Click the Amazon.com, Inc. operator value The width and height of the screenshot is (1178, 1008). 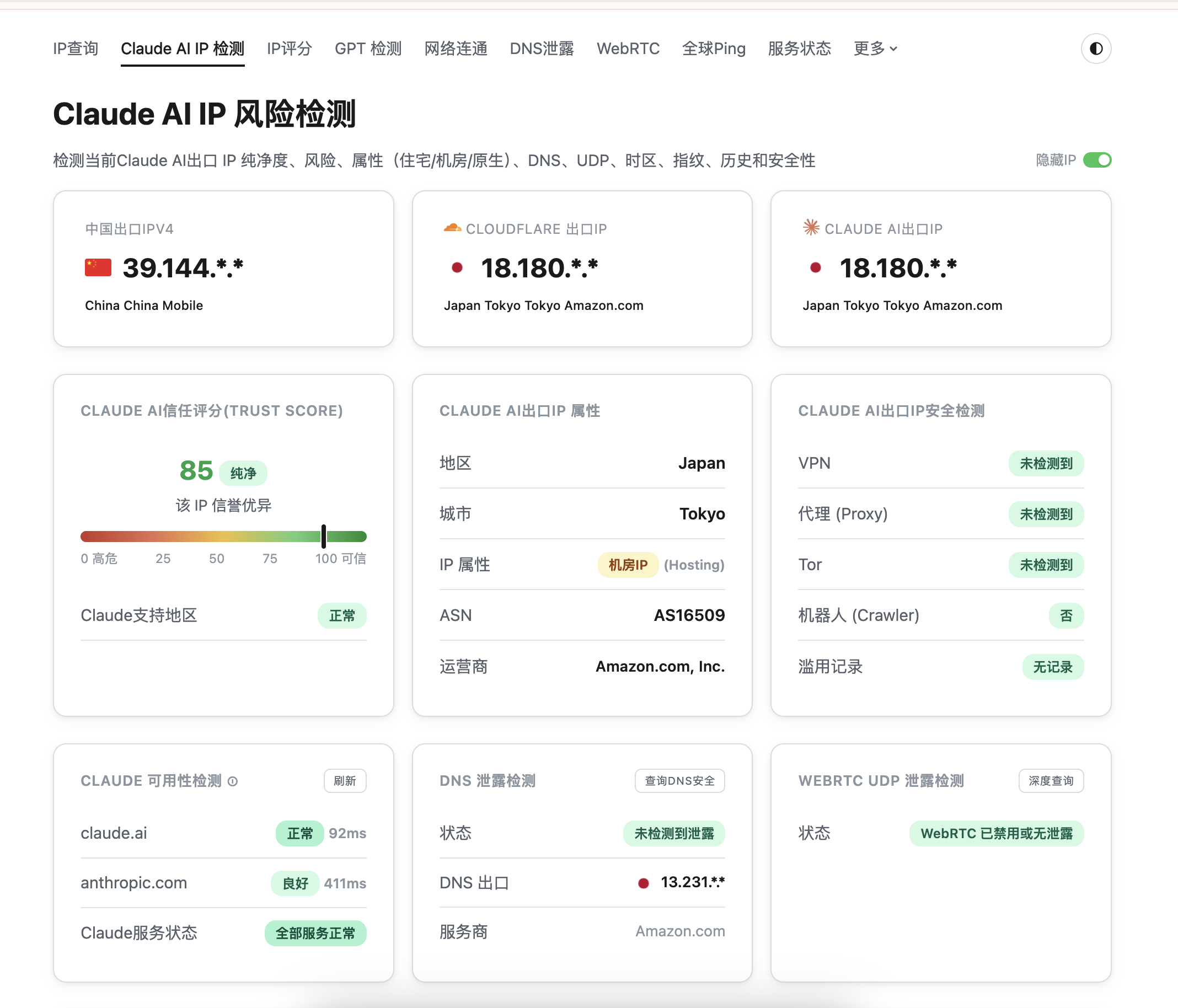(660, 666)
